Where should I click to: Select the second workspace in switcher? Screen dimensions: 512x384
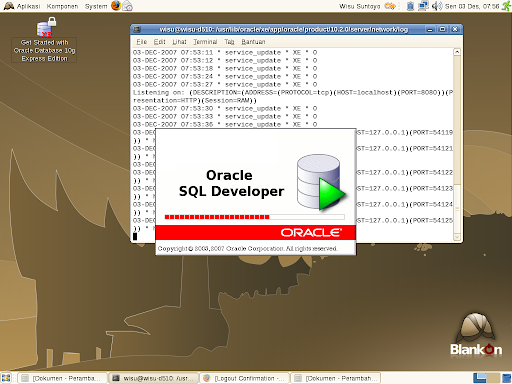[x=494, y=378]
